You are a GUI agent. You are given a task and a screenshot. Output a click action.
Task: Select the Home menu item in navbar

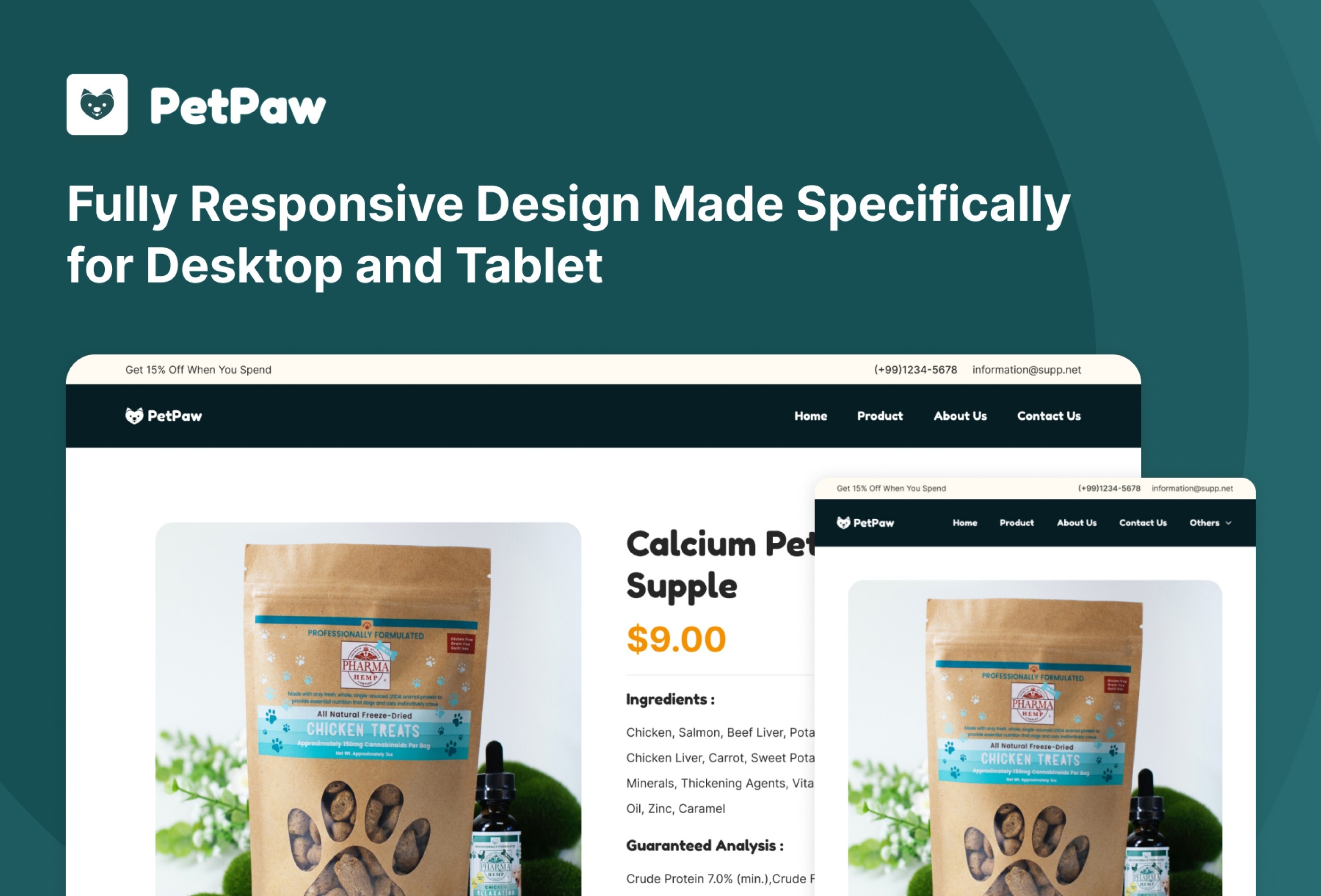pos(810,416)
